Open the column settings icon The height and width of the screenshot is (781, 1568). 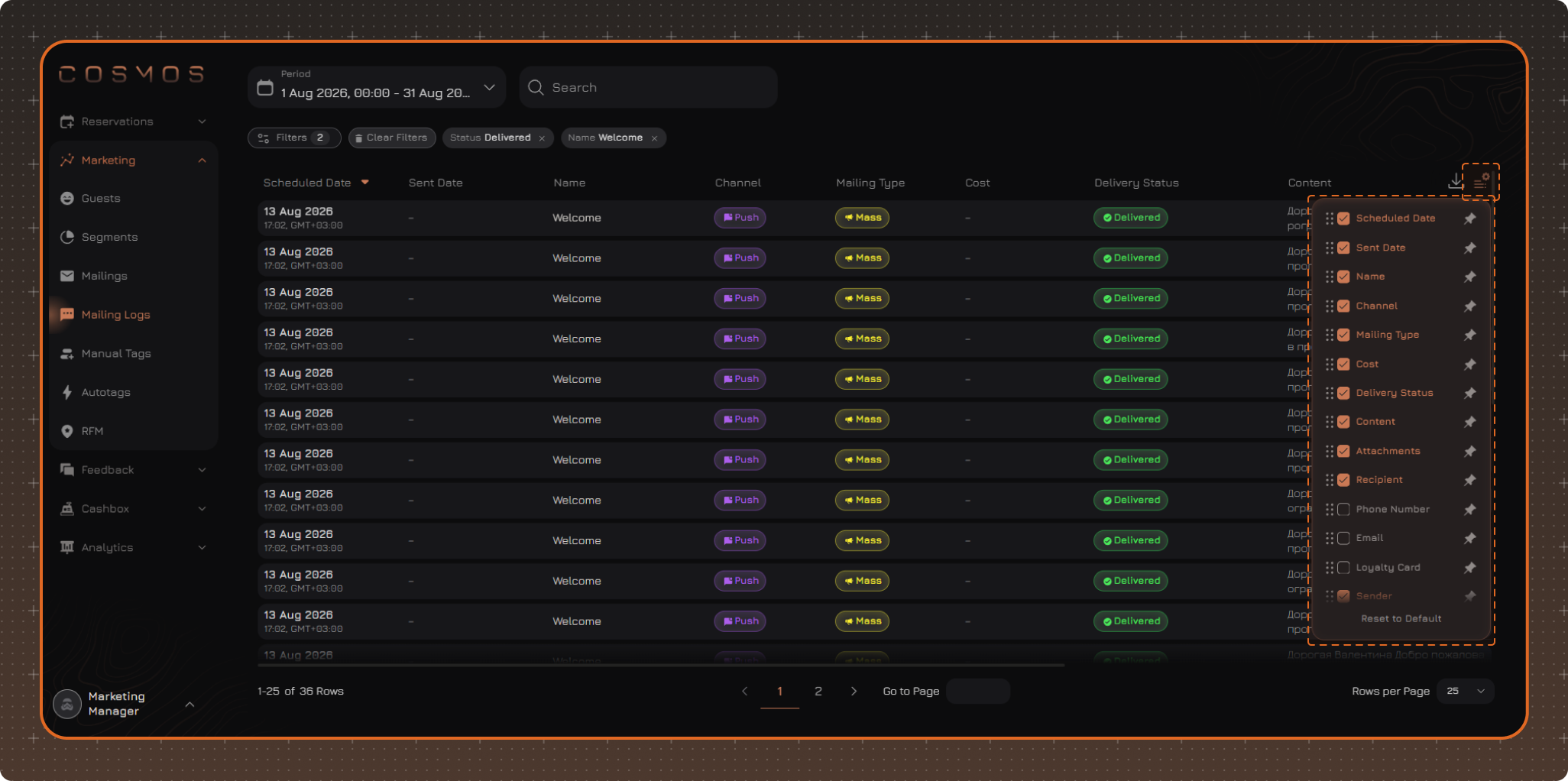[x=1481, y=182]
